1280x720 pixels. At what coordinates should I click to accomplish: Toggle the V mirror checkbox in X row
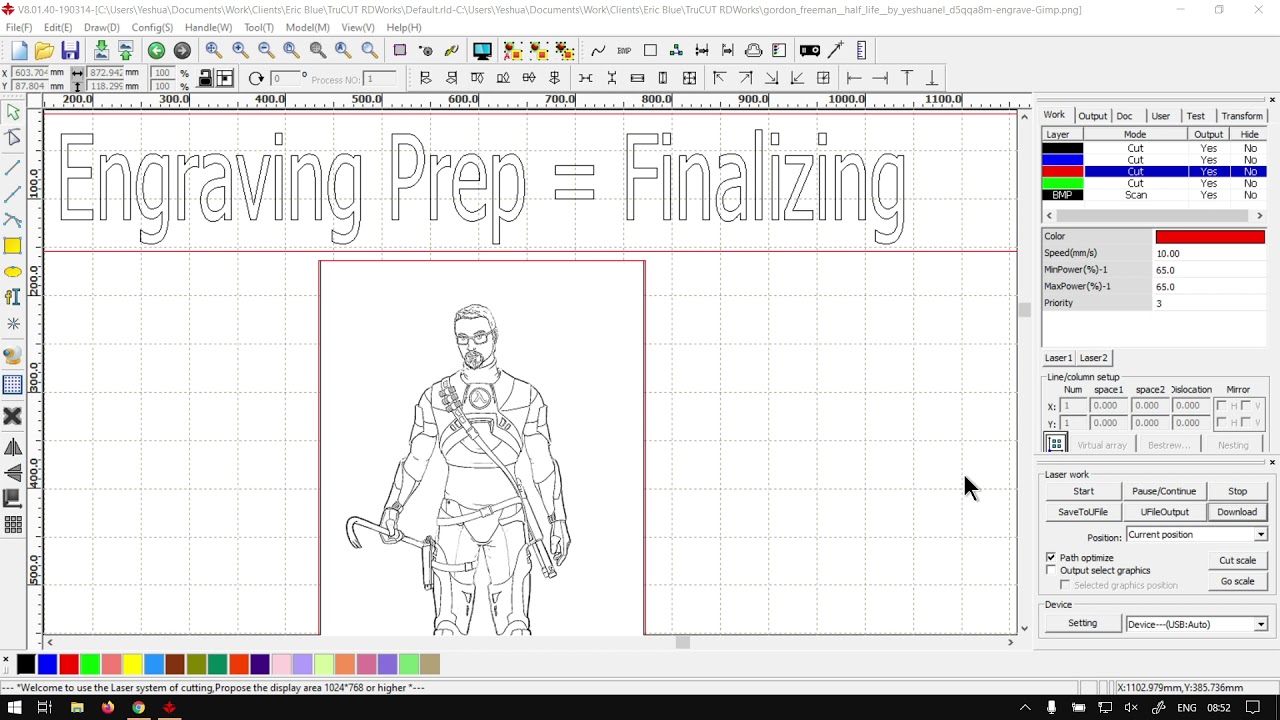[x=1246, y=406]
